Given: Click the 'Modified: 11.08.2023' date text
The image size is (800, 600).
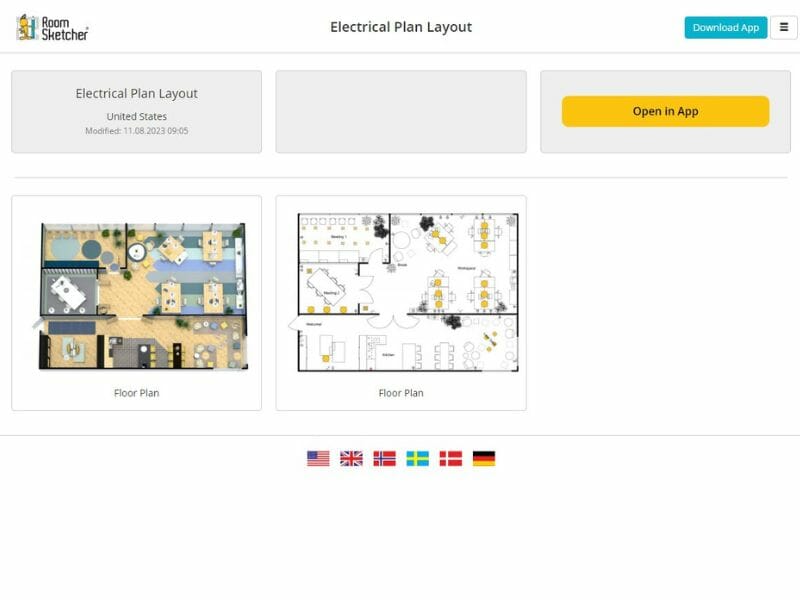Looking at the screenshot, I should 136,129.
